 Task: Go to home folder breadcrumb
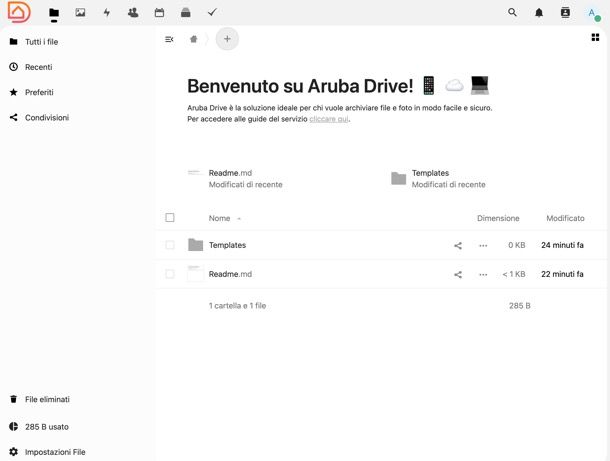(194, 39)
